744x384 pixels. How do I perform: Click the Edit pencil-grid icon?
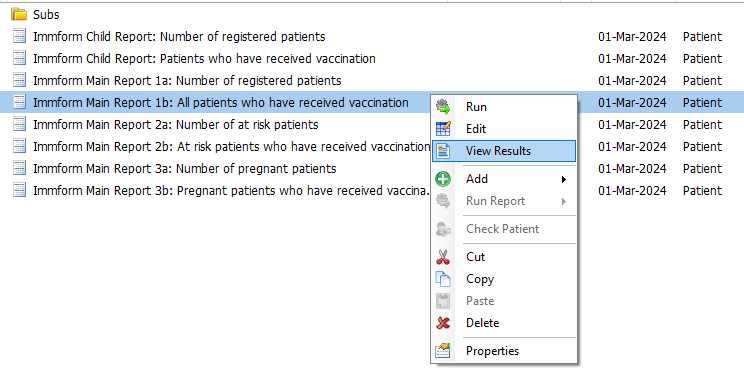coord(443,129)
